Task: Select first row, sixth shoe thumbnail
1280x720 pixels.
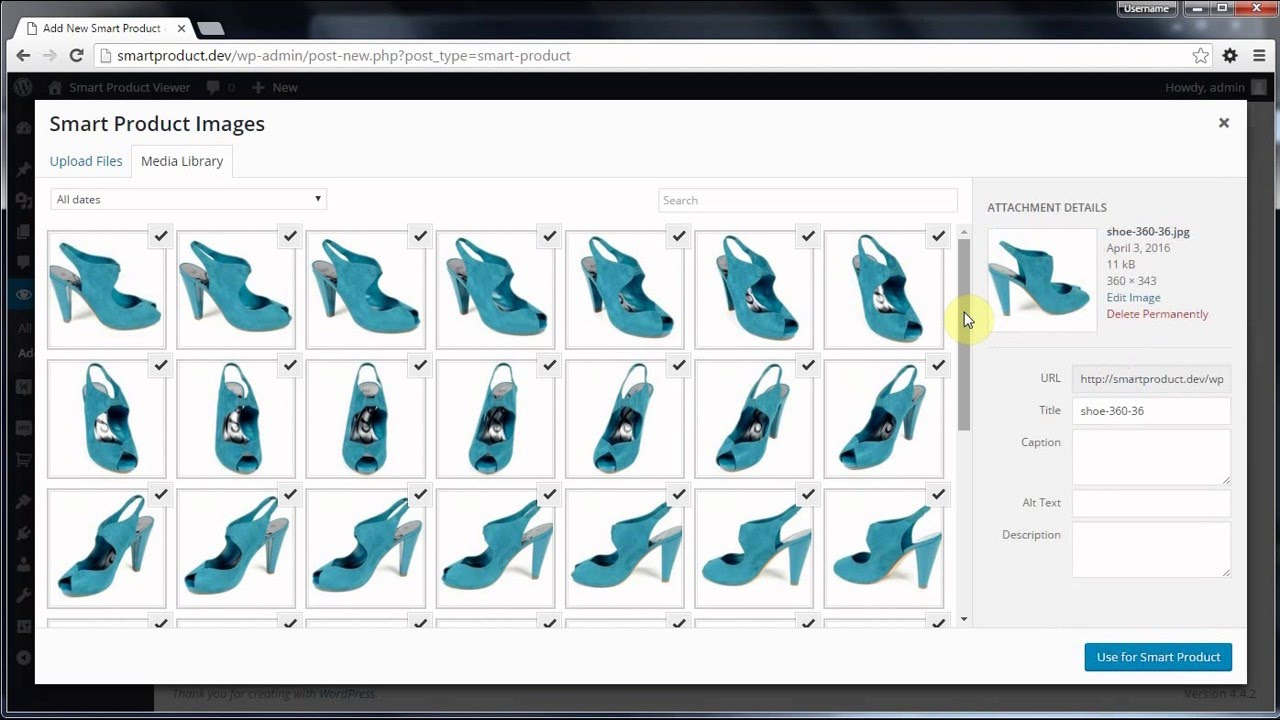Action: 754,290
